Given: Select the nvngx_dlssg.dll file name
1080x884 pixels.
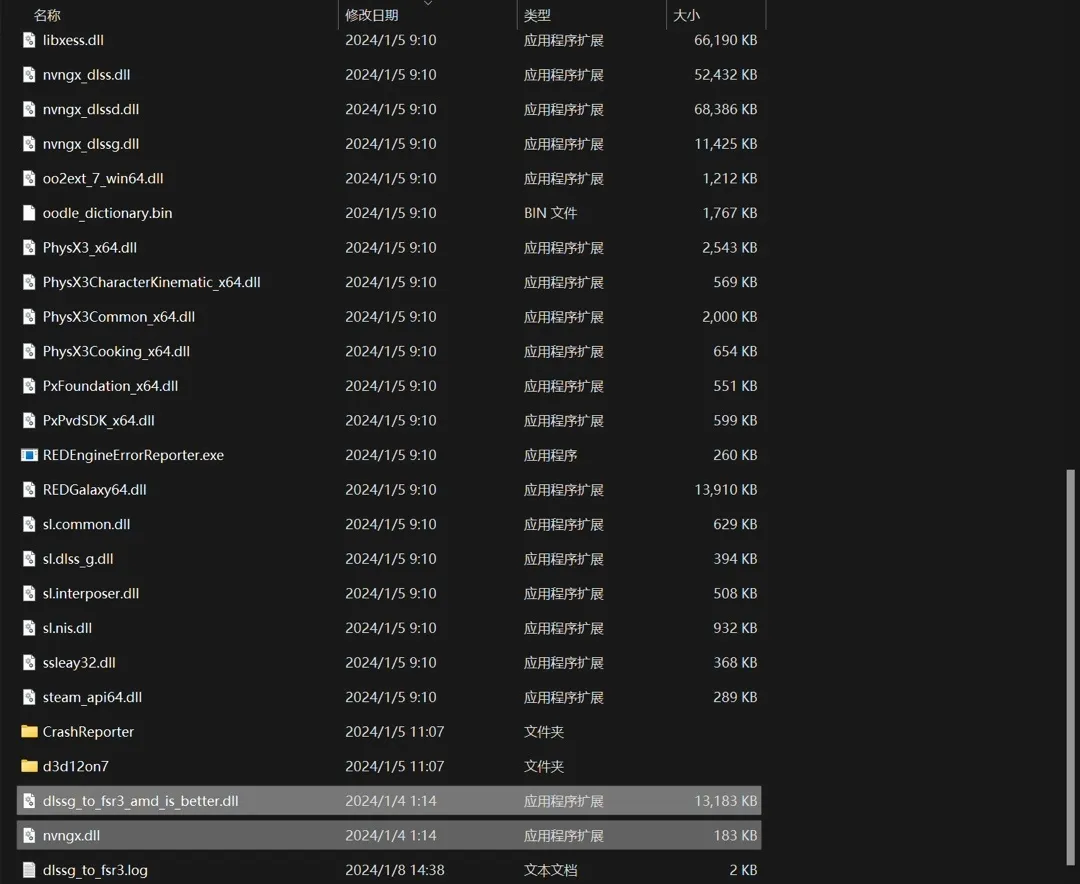Looking at the screenshot, I should click(x=91, y=144).
